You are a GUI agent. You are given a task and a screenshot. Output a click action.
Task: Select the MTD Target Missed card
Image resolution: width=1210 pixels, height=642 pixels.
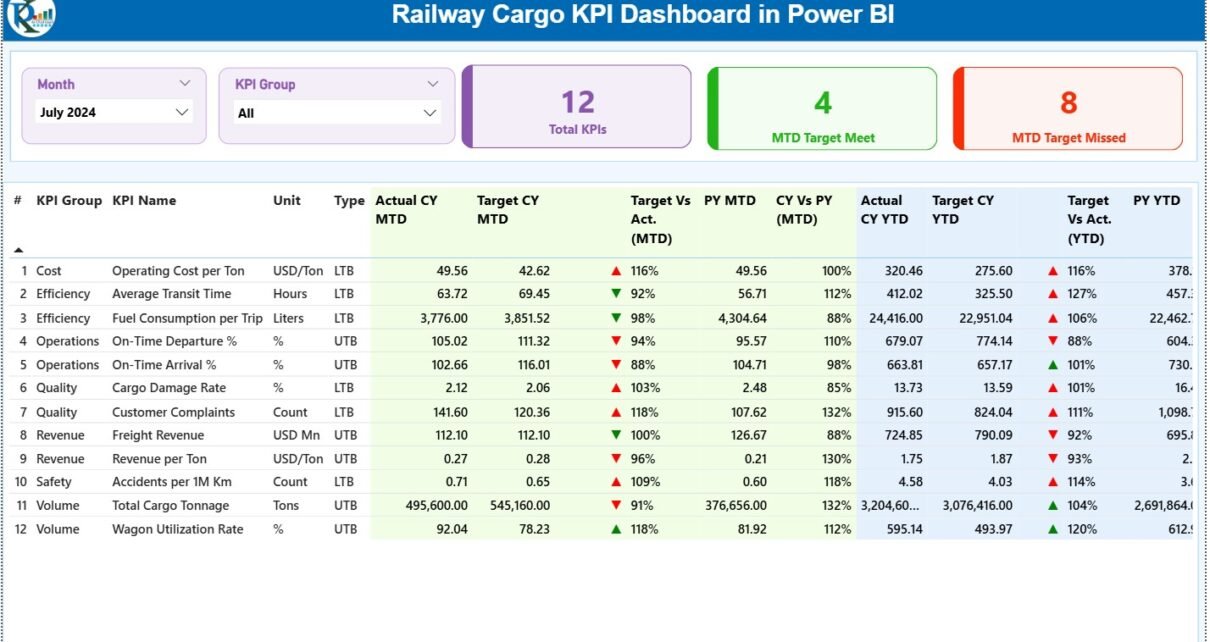click(1068, 108)
